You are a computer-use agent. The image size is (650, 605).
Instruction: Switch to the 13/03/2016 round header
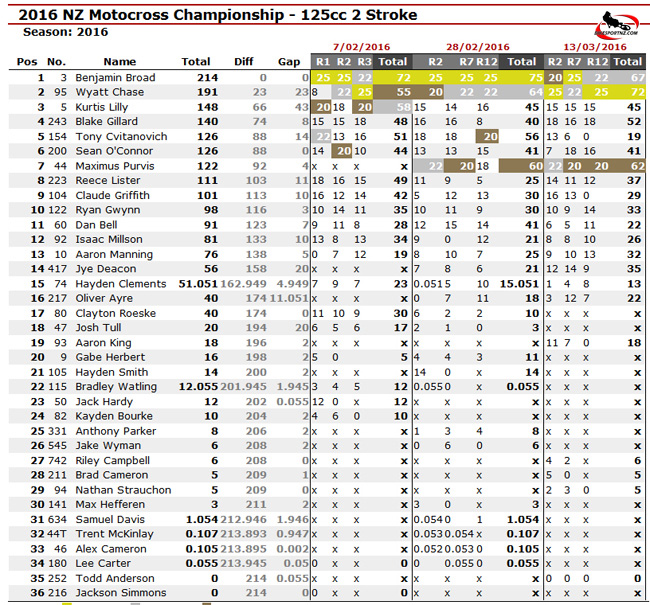[594, 46]
